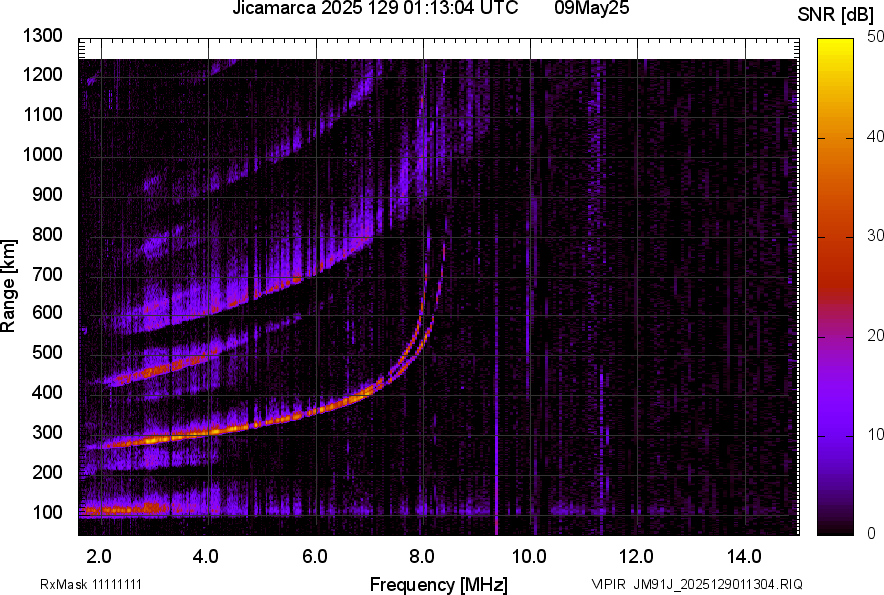Click the plot title 'Jicamarca 2025 129 01:13:04 UTC'
Image resolution: width=884 pixels, height=595 pixels.
pyautogui.click(x=375, y=8)
